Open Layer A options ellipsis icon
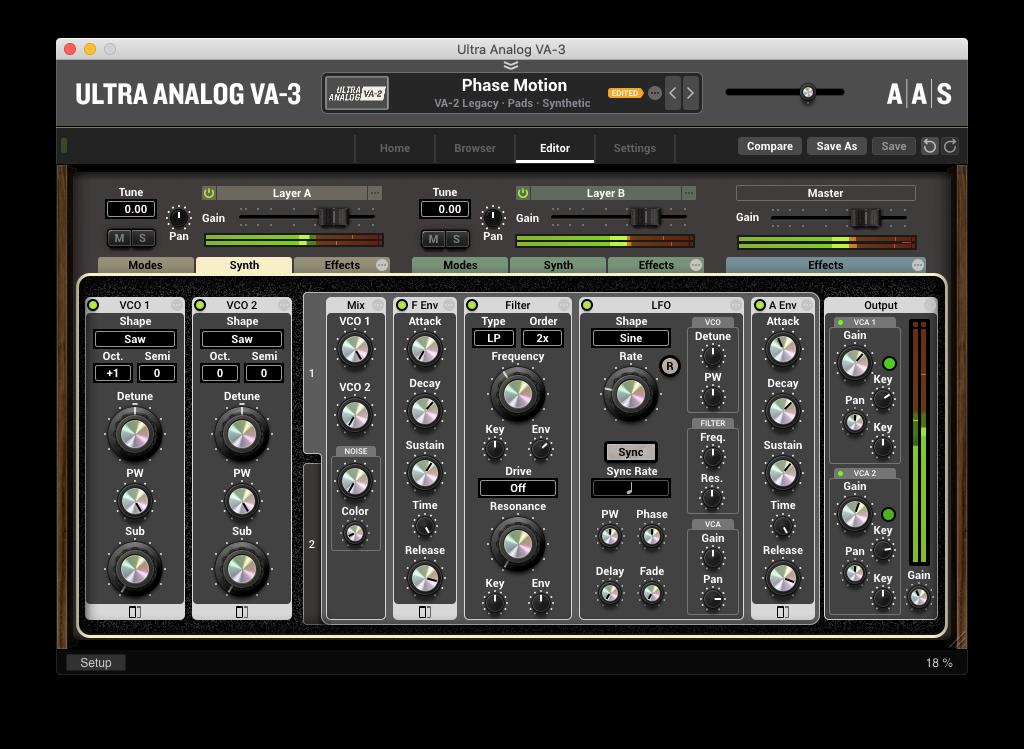The height and width of the screenshot is (749, 1024). 375,193
